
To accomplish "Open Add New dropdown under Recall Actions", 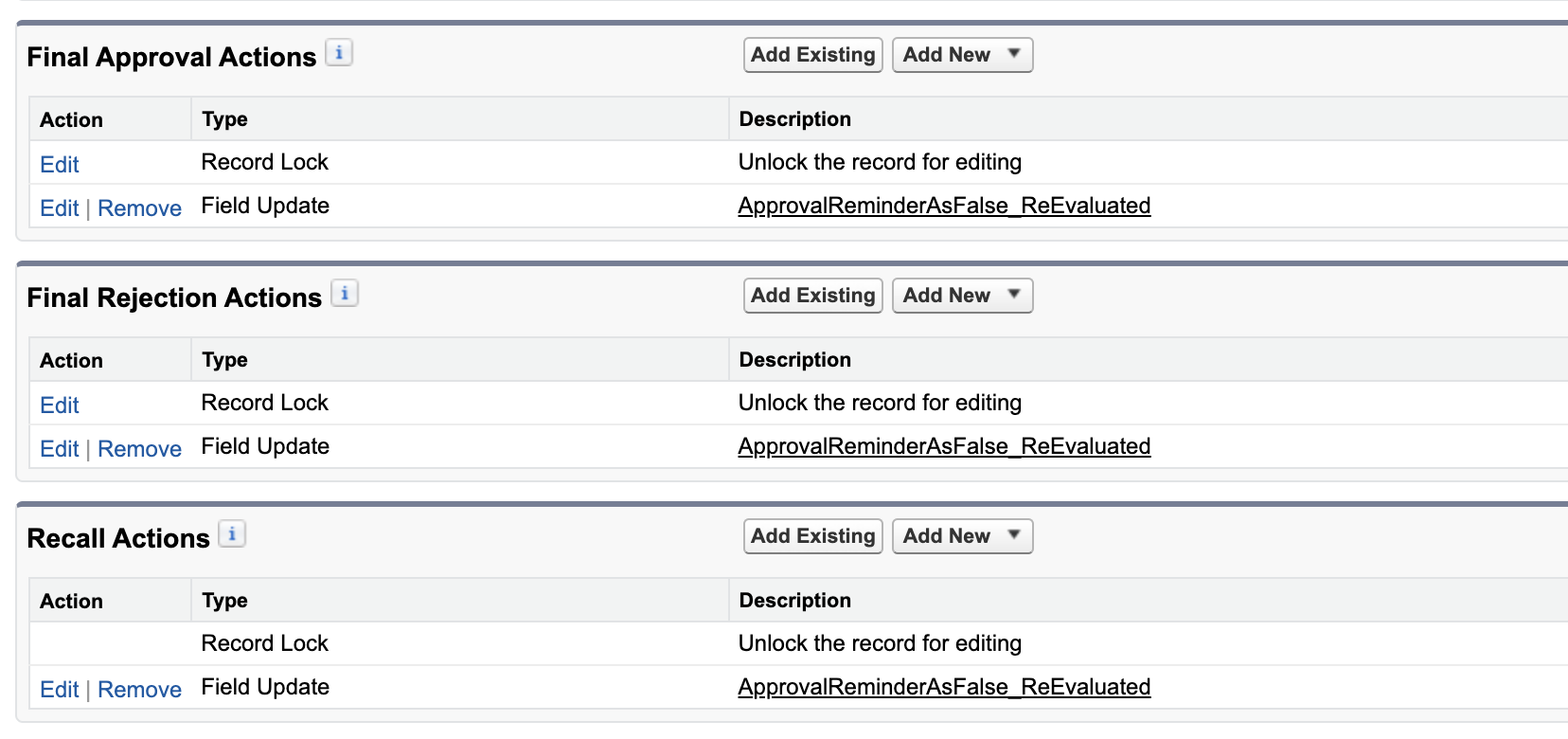I will 962,535.
